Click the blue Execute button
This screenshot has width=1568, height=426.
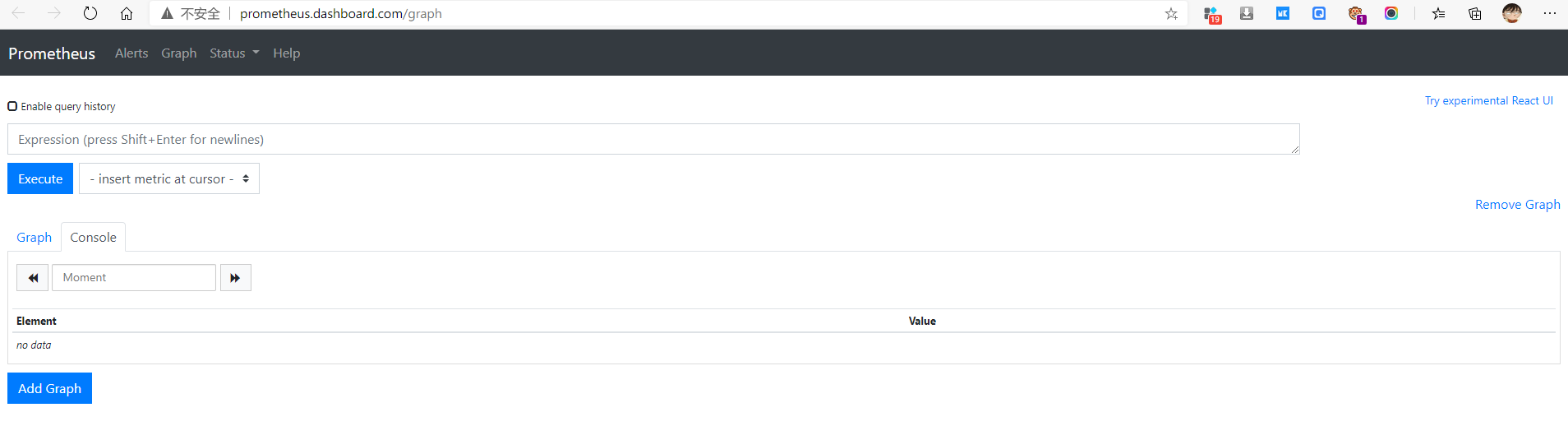40,178
